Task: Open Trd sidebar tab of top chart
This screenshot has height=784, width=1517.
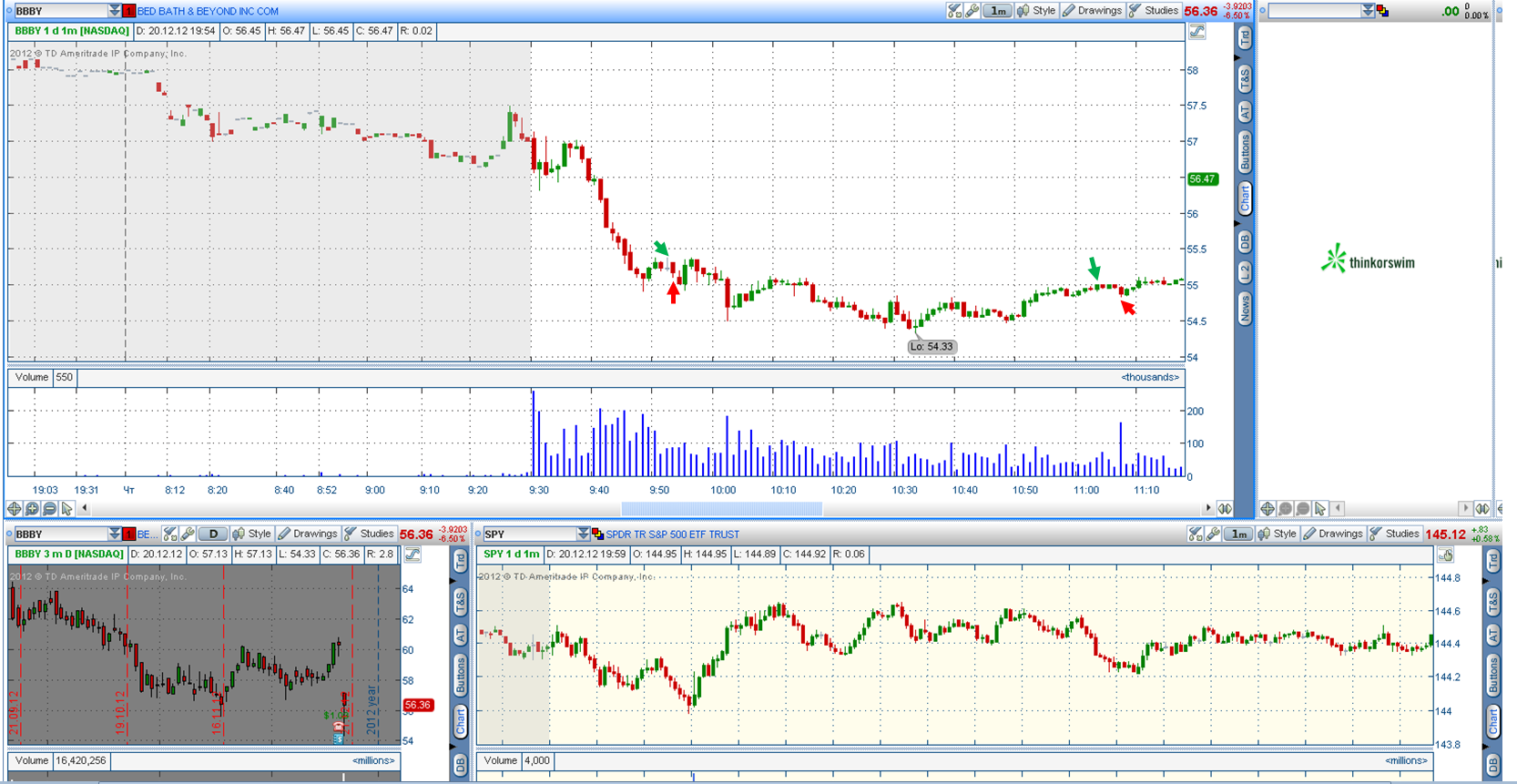Action: click(x=1245, y=38)
